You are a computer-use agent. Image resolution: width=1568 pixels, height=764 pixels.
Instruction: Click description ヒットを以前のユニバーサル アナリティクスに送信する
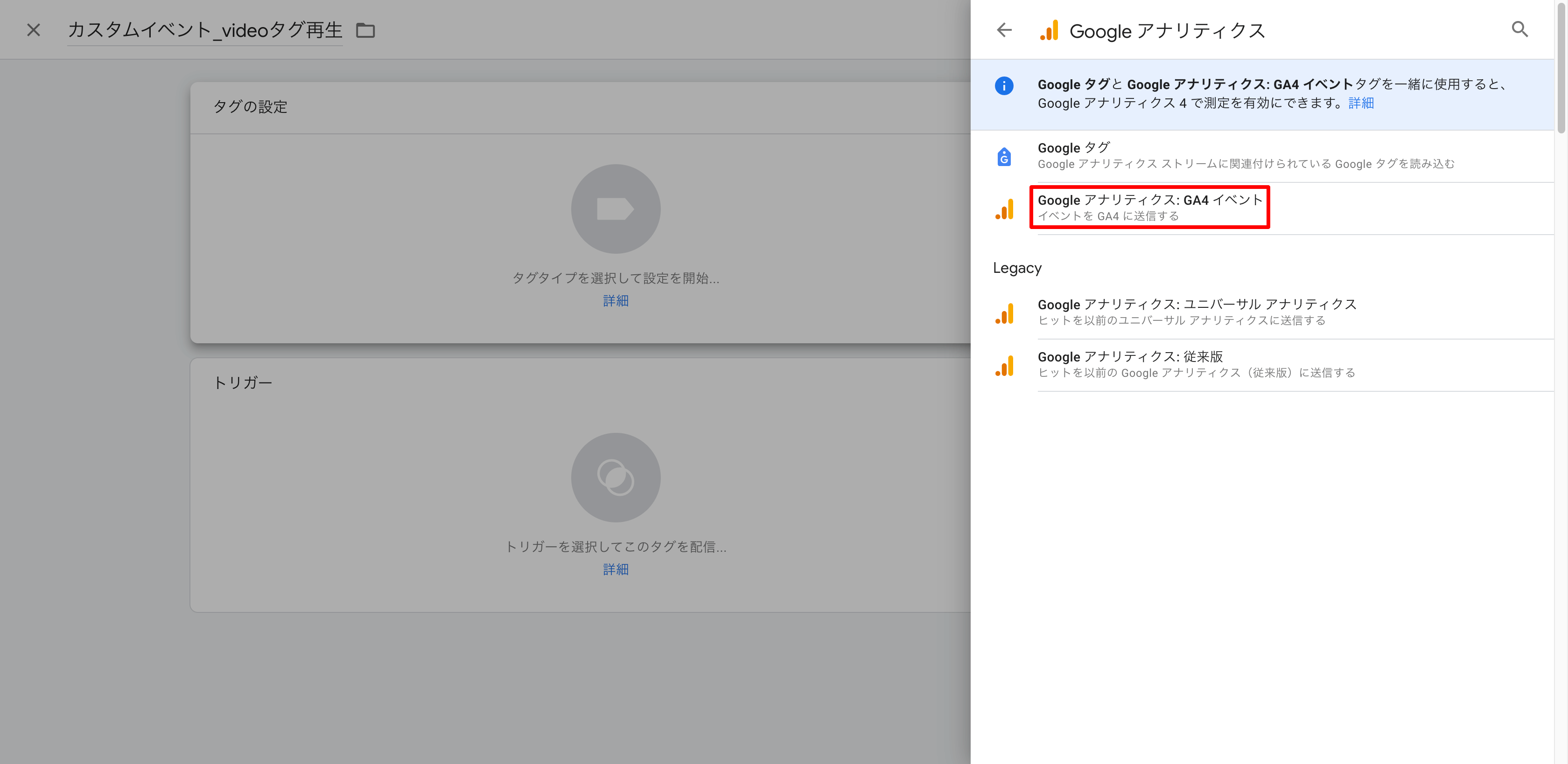(1182, 320)
